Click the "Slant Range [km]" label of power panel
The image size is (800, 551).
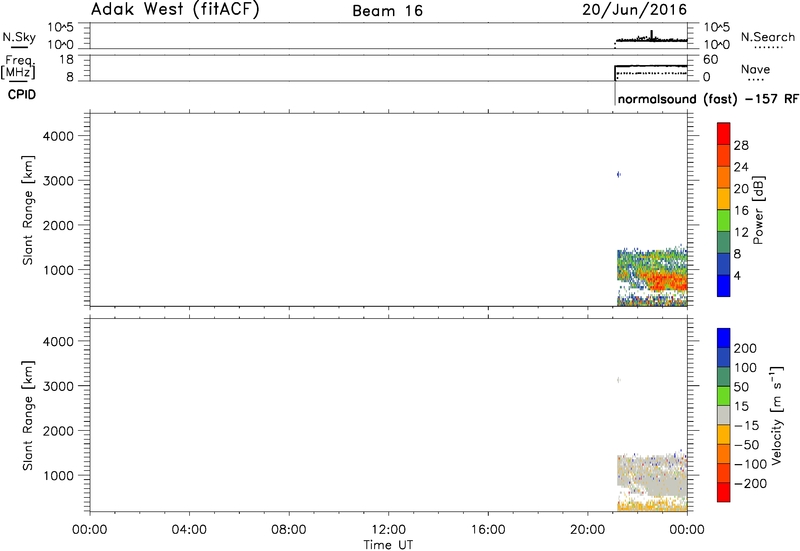tap(28, 210)
